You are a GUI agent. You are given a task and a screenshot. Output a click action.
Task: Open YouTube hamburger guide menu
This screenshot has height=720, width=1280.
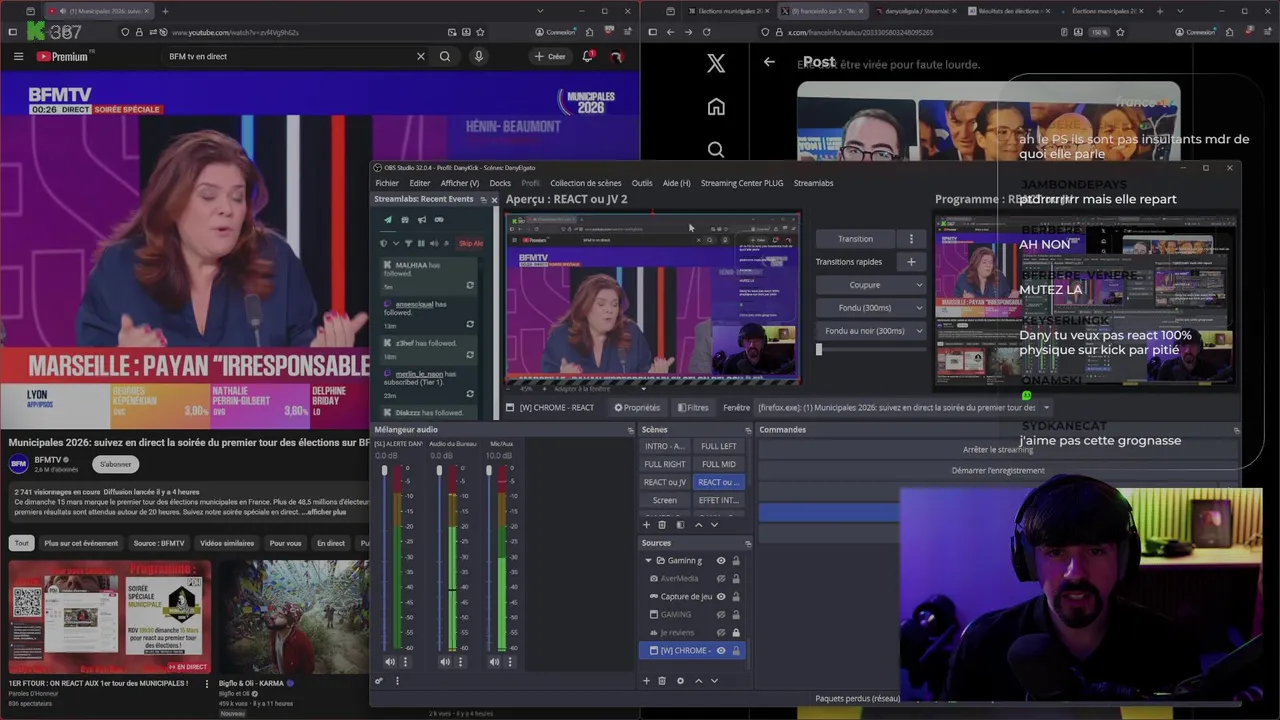[18, 56]
